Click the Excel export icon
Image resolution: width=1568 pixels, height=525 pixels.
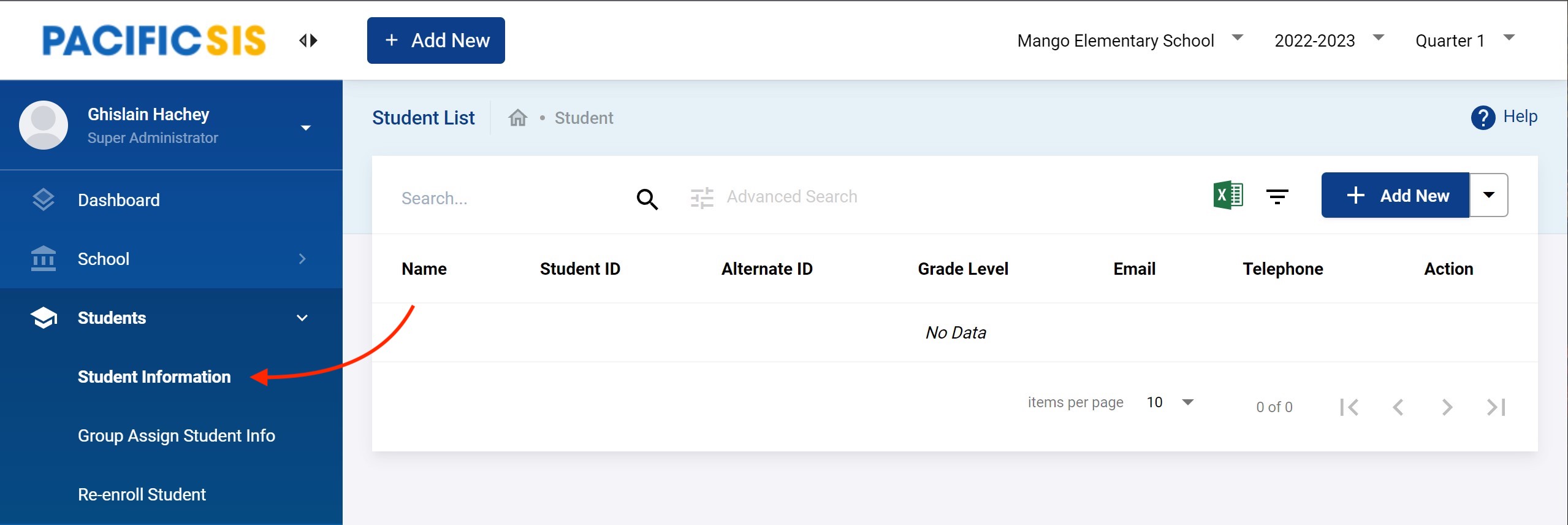coord(1228,196)
